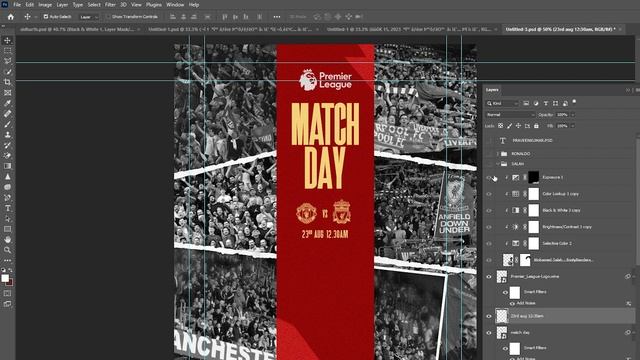This screenshot has height=360, width=640.
Task: Click Lock all padlock icon
Action: [536, 126]
